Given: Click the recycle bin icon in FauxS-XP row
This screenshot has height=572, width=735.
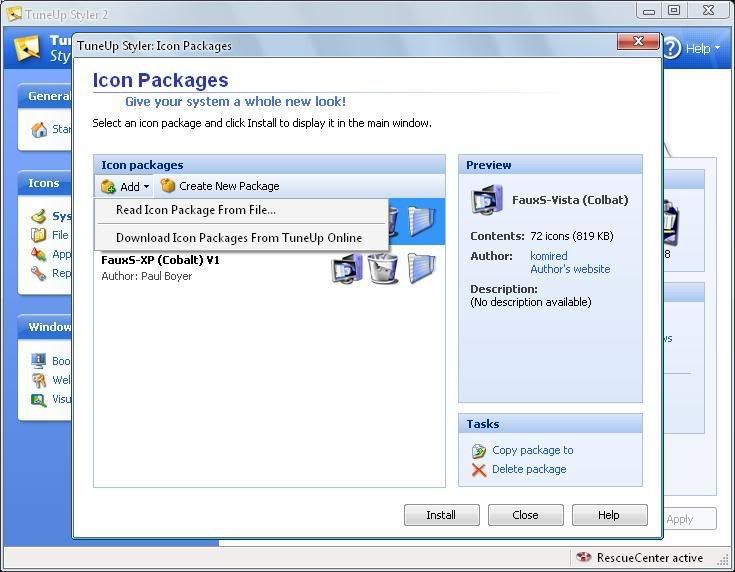Looking at the screenshot, I should tap(383, 268).
